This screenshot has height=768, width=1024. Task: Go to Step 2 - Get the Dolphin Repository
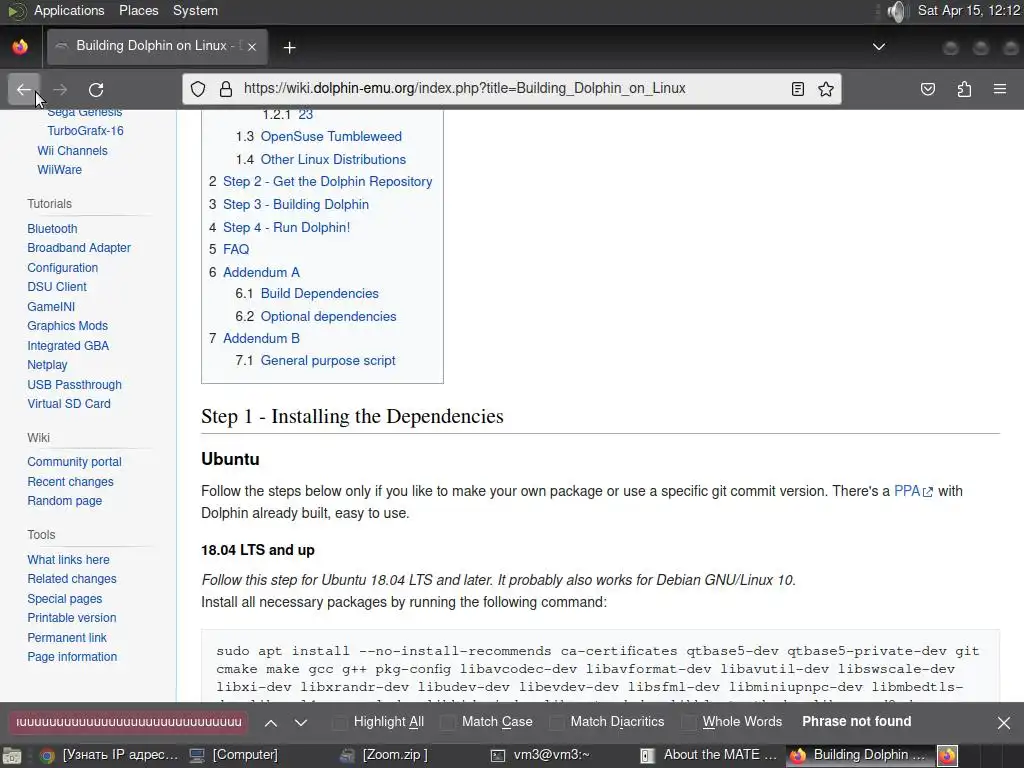pos(327,182)
